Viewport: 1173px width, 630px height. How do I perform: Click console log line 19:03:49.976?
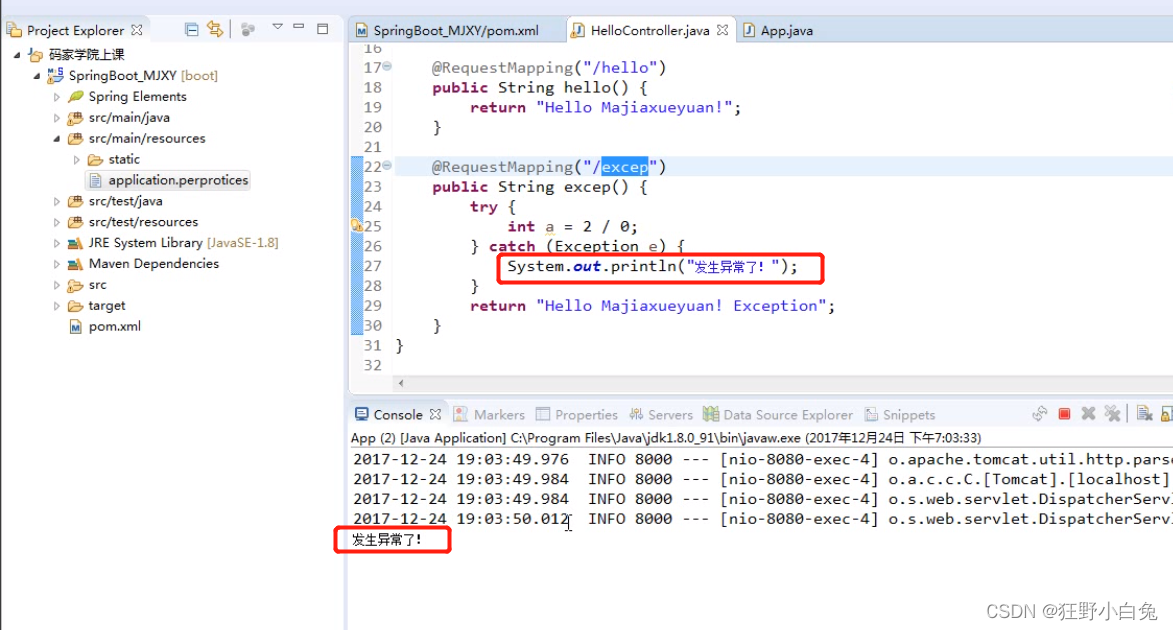[x=763, y=459]
